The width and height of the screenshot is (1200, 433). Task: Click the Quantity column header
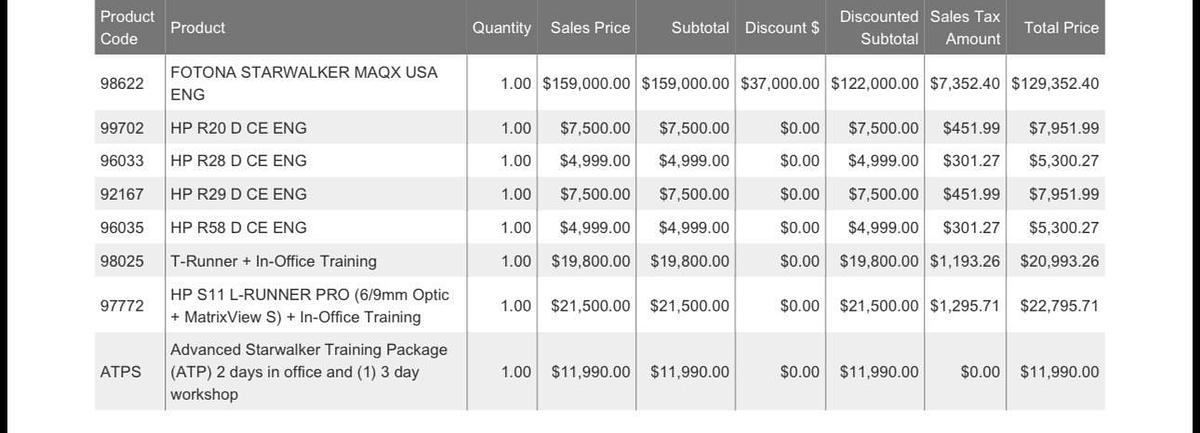pos(501,28)
